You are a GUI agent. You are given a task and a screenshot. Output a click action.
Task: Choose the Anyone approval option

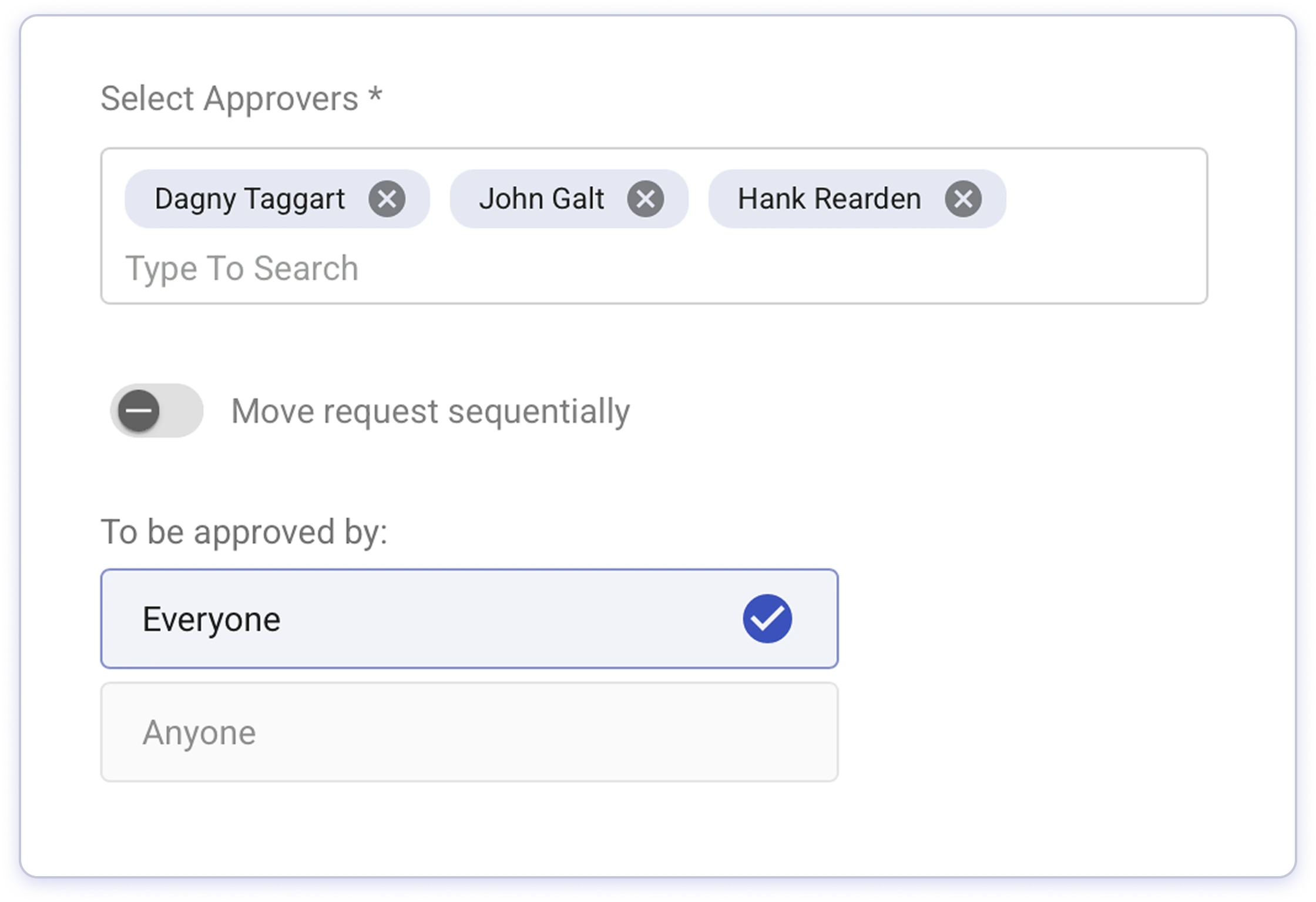pyautogui.click(x=469, y=732)
